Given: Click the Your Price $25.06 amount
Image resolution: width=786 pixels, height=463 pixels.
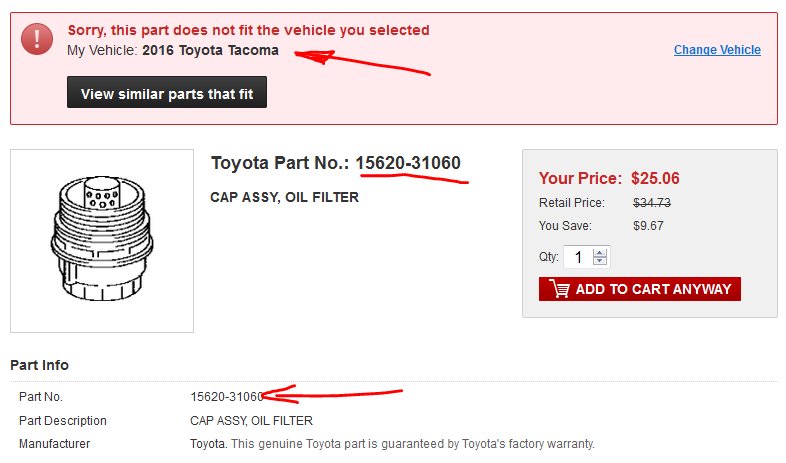Looking at the screenshot, I should [x=655, y=178].
